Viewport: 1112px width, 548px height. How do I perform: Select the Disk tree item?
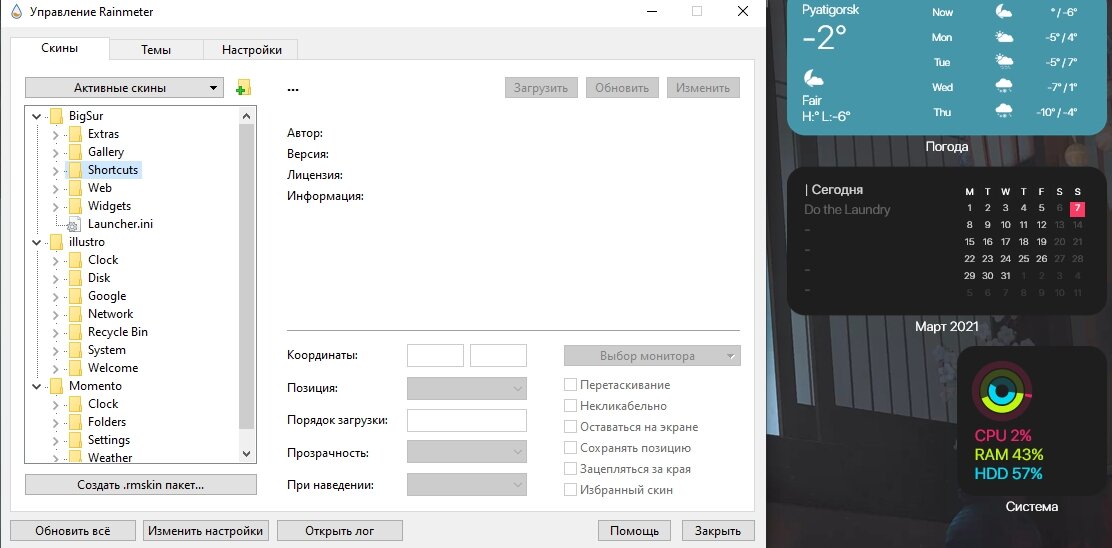coord(99,278)
